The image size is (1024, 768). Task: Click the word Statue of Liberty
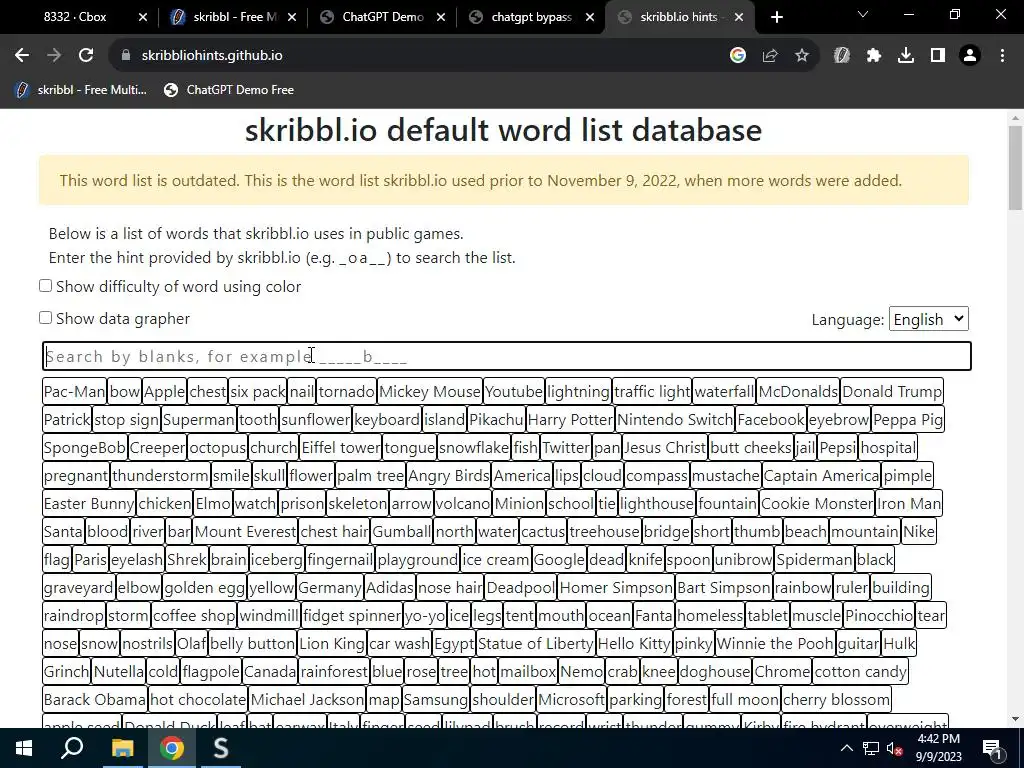click(536, 644)
